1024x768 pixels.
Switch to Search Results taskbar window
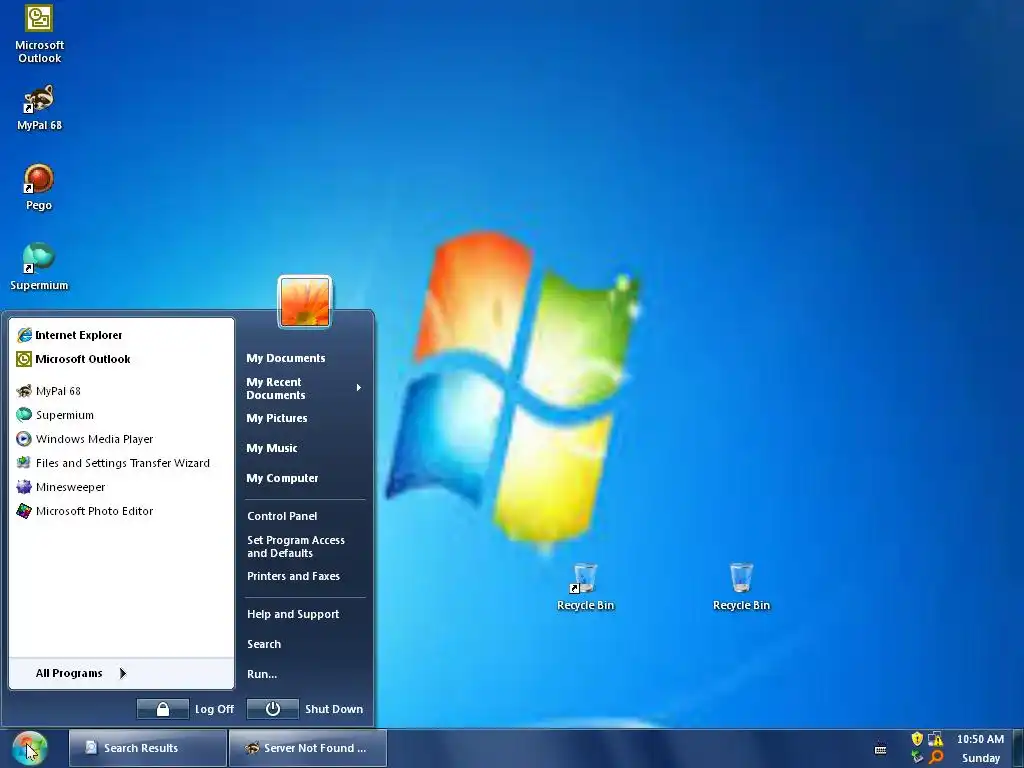point(148,748)
